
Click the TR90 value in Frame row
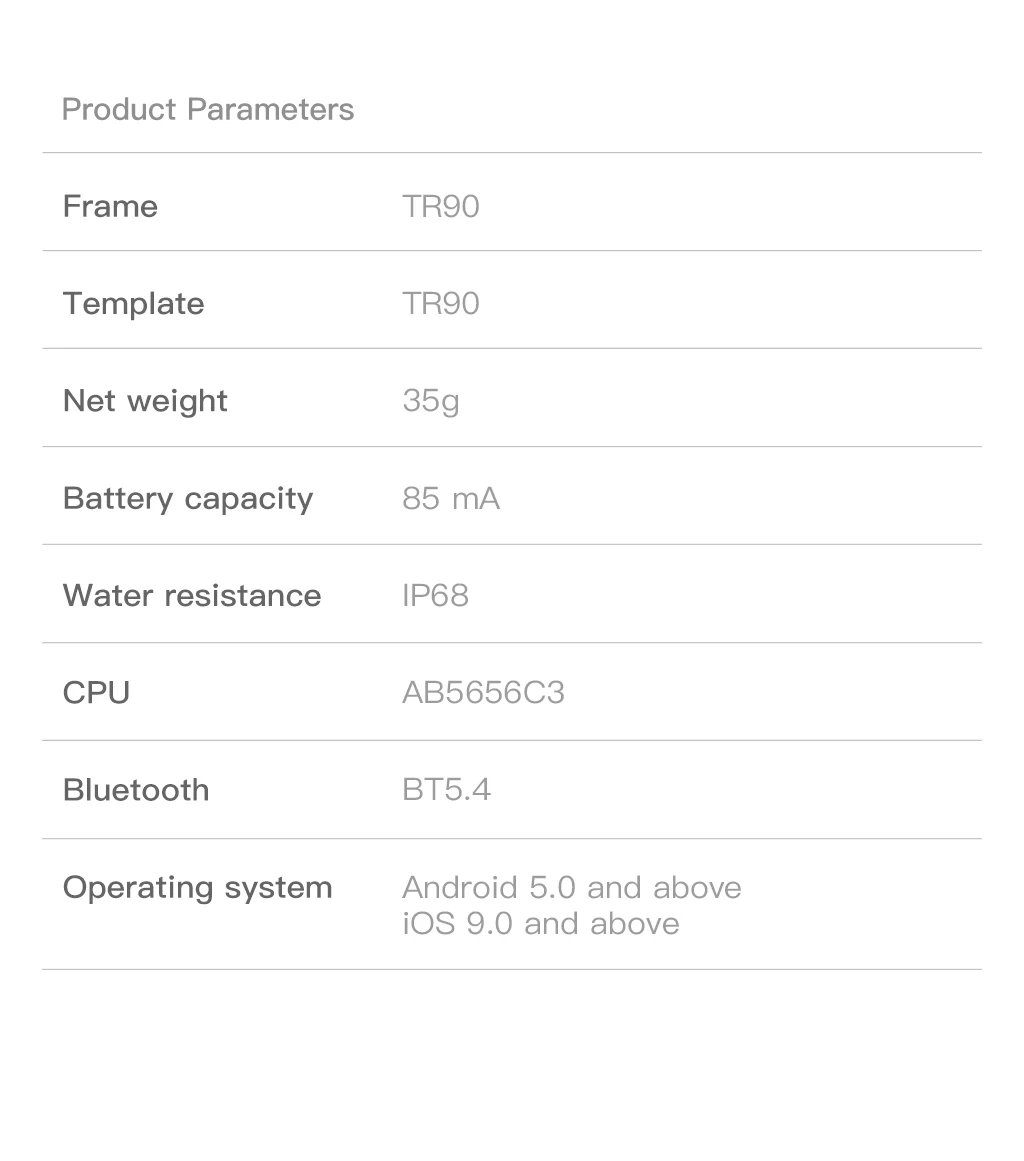click(440, 206)
